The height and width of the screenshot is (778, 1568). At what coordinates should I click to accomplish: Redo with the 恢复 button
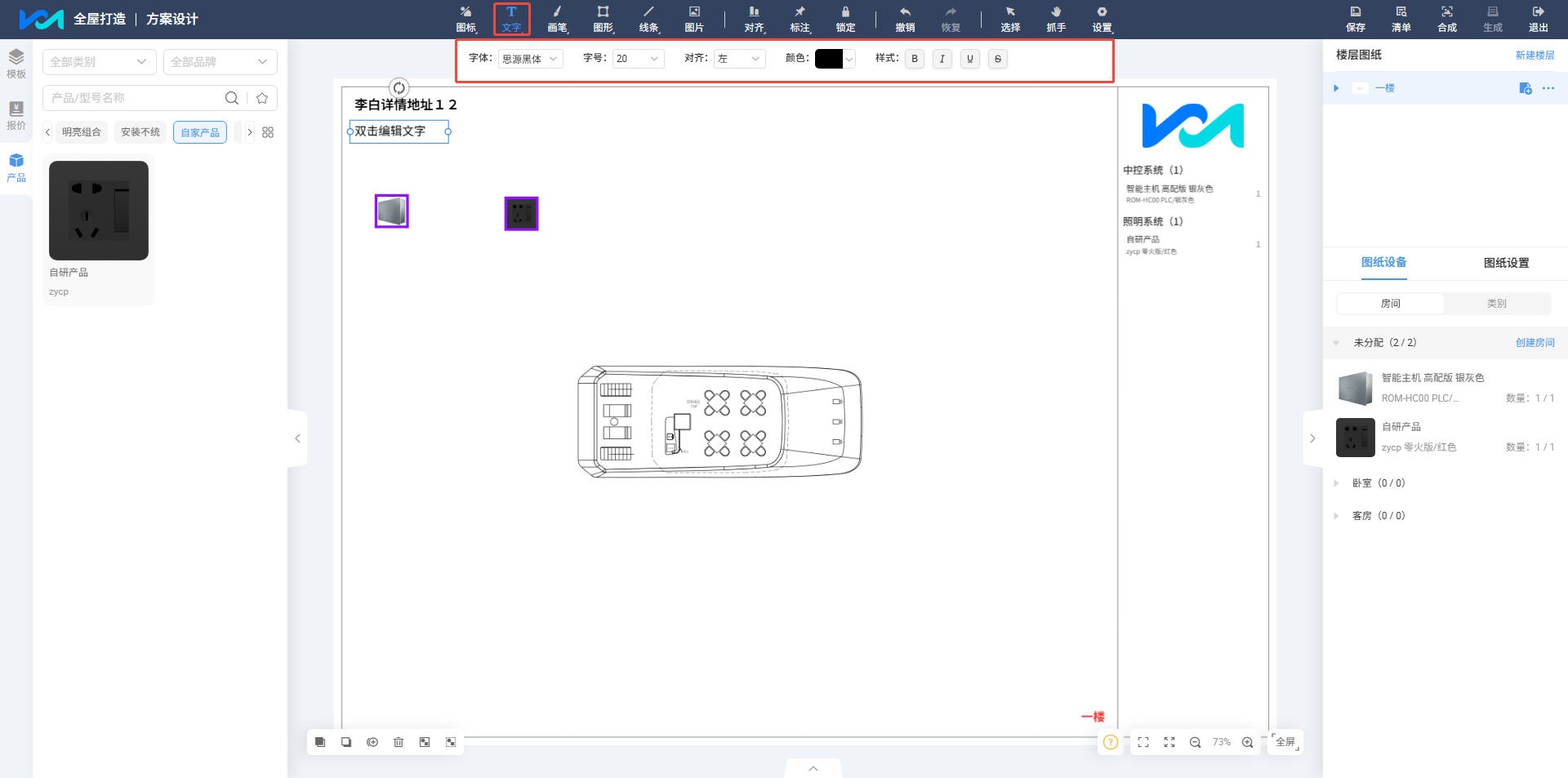pyautogui.click(x=951, y=19)
